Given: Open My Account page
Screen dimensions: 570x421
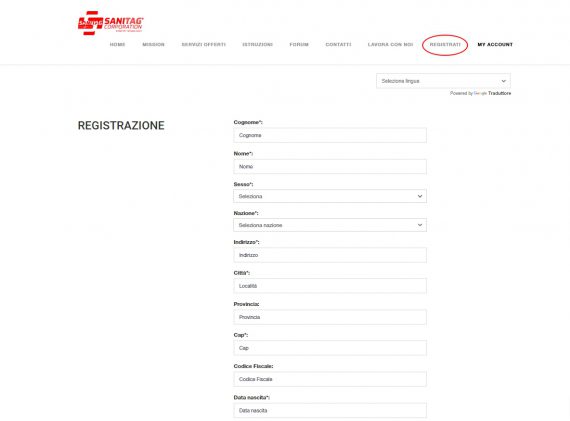Looking at the screenshot, I should click(495, 44).
